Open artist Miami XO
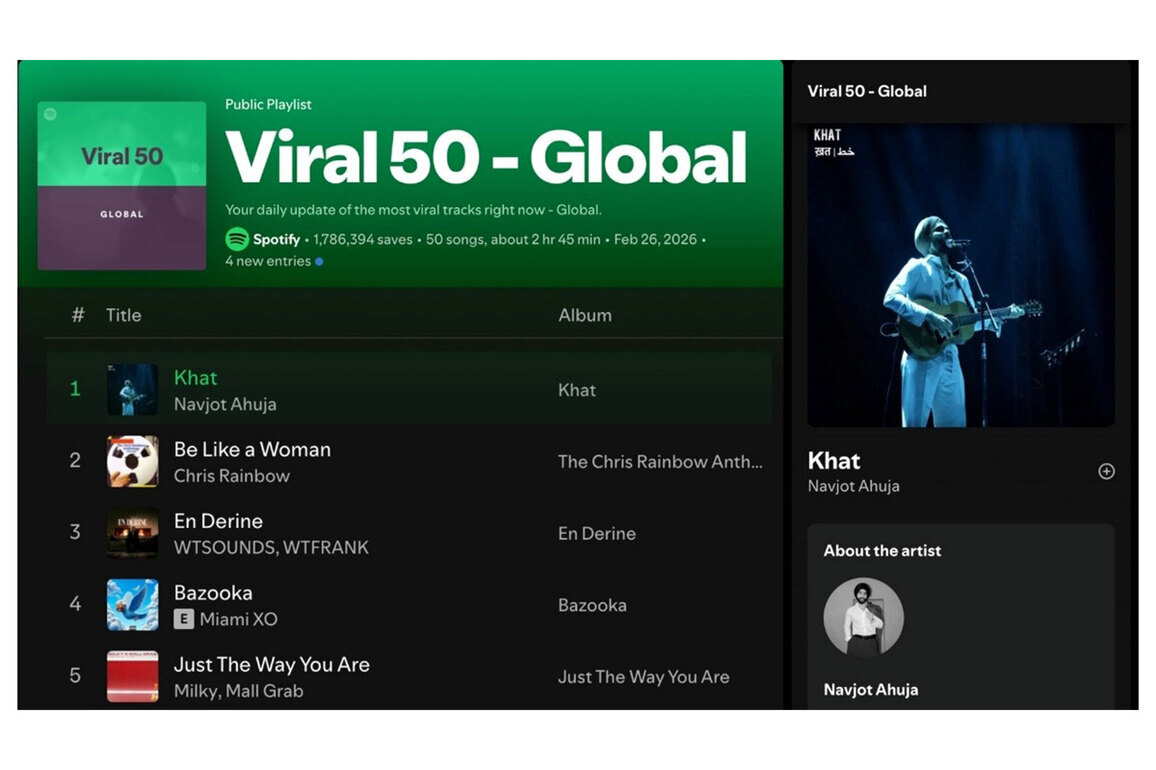Image resolution: width=1156 pixels, height=770 pixels. click(x=238, y=619)
